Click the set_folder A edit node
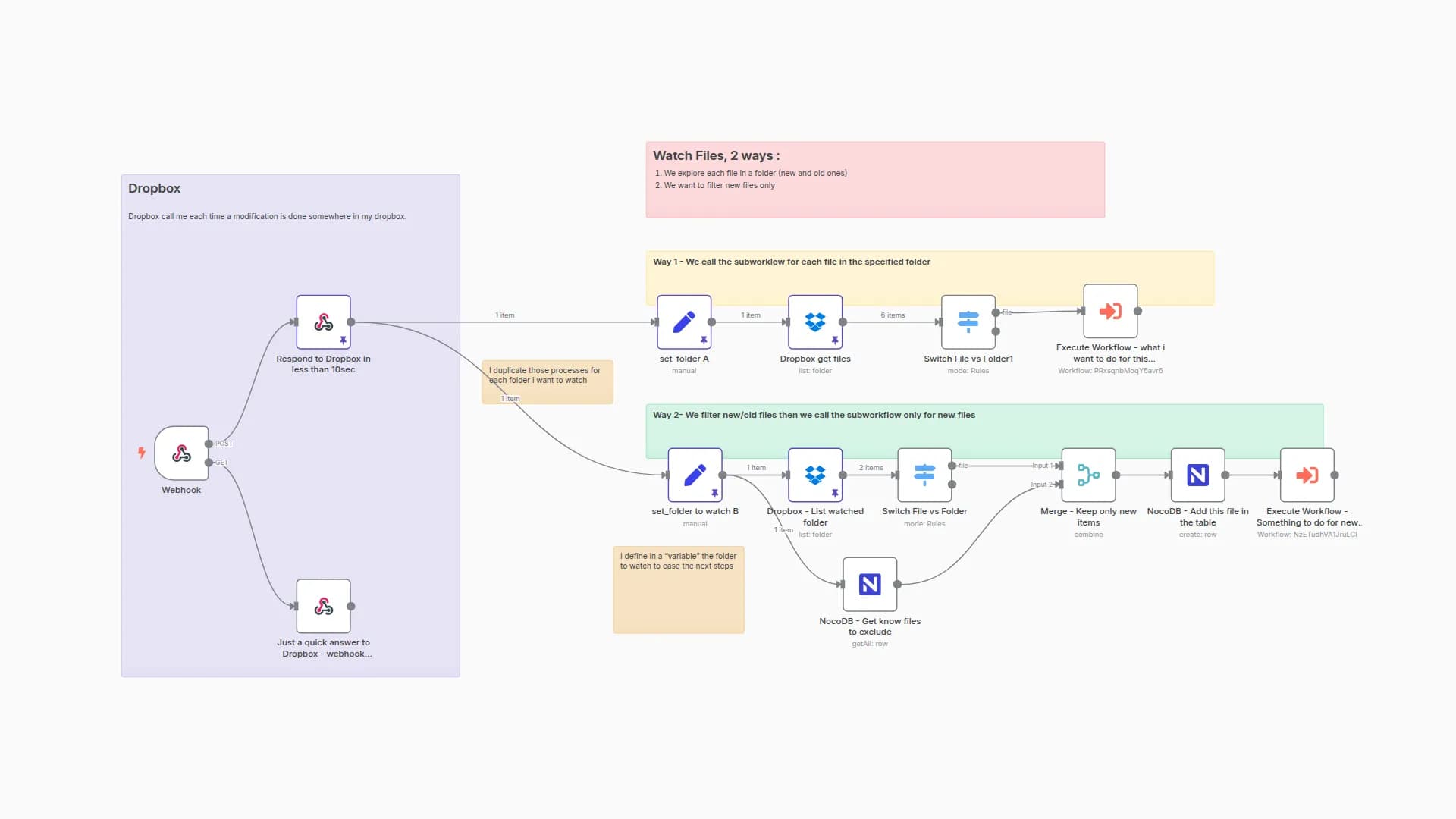Viewport: 1456px width, 819px height. click(683, 322)
